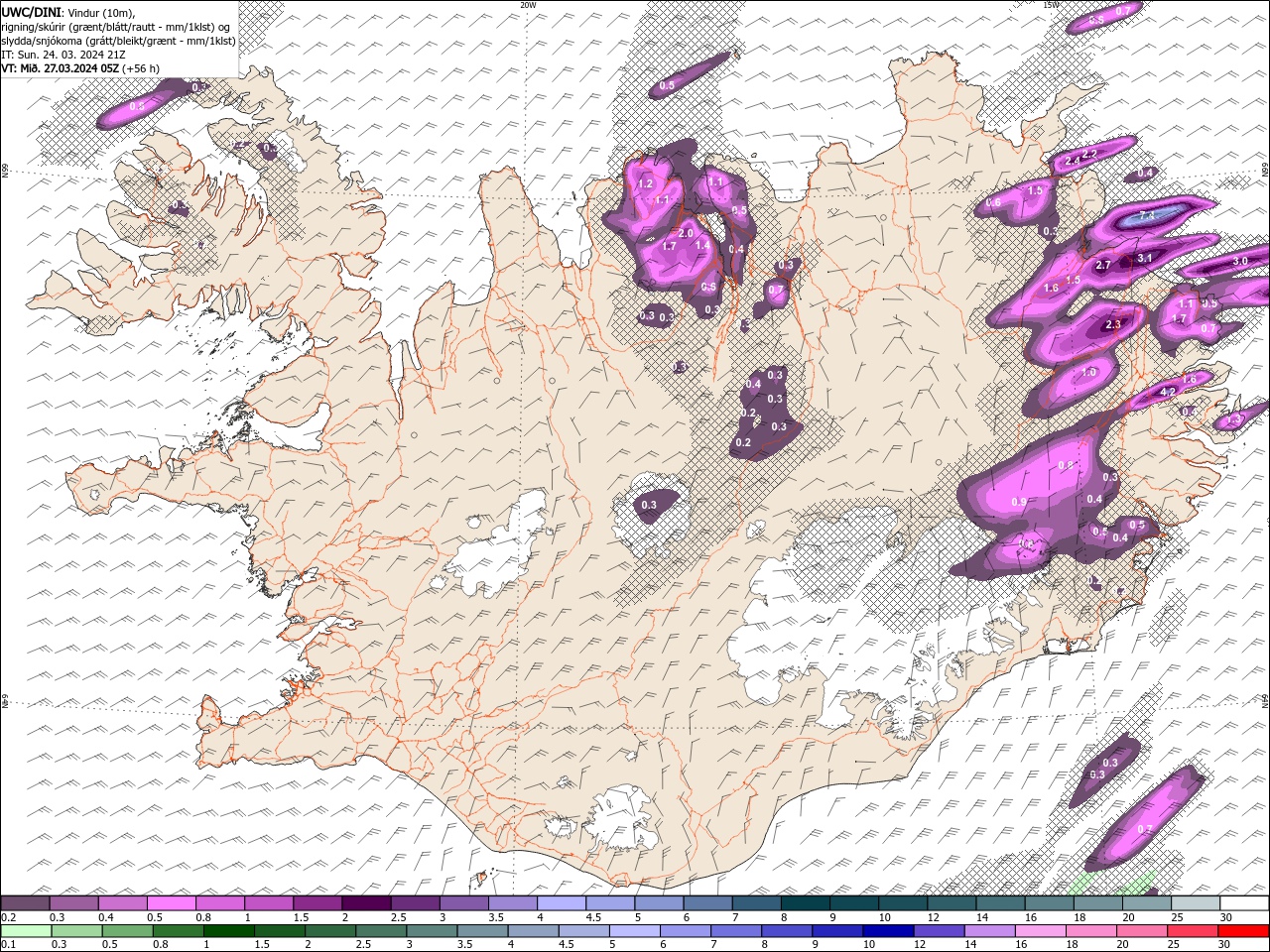1270x952 pixels.
Task: Select the 15W longitude label
Action: tap(1051, 5)
